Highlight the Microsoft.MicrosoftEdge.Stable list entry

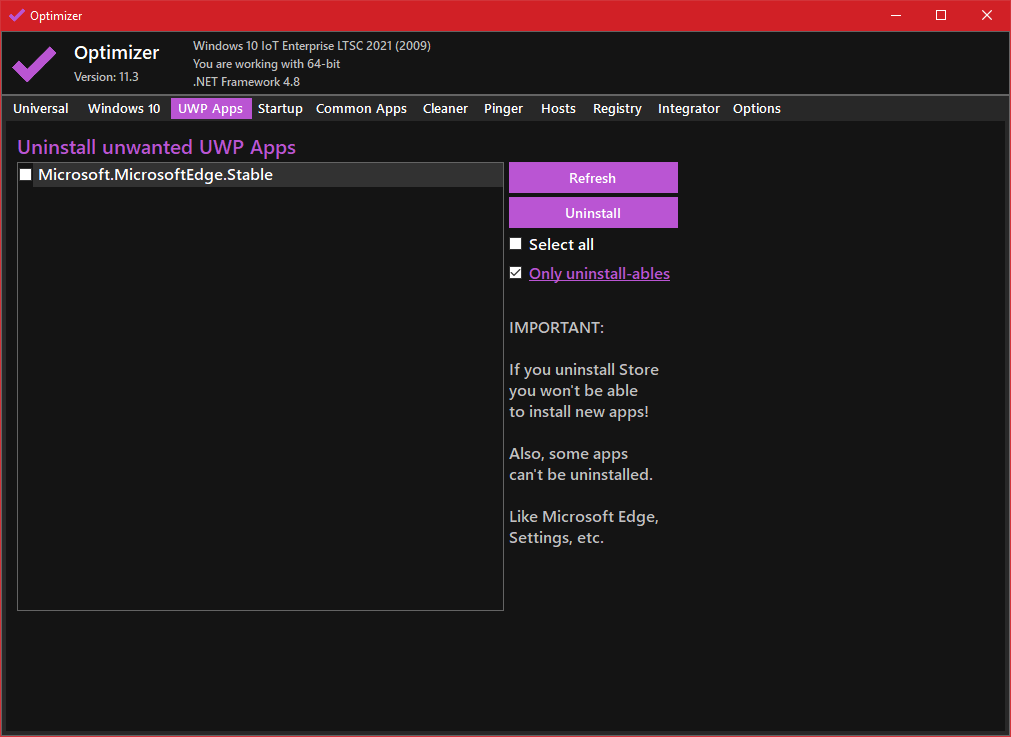155,175
